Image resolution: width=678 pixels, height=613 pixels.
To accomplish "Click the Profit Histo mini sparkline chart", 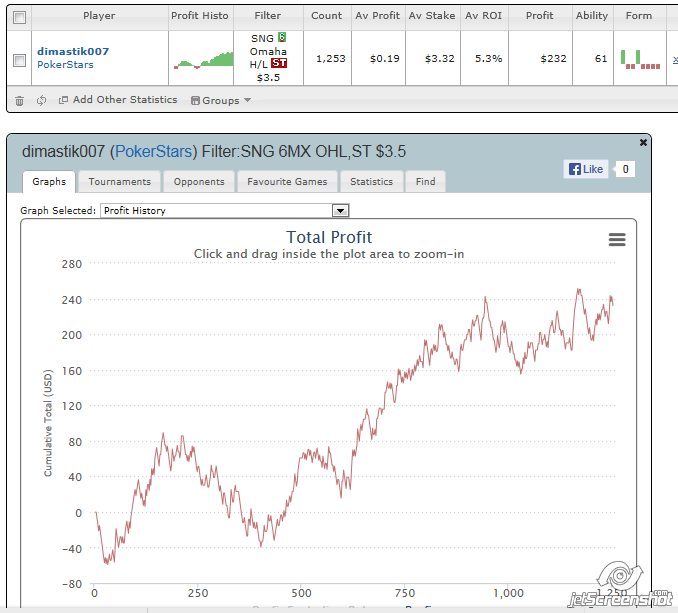I will coord(203,60).
